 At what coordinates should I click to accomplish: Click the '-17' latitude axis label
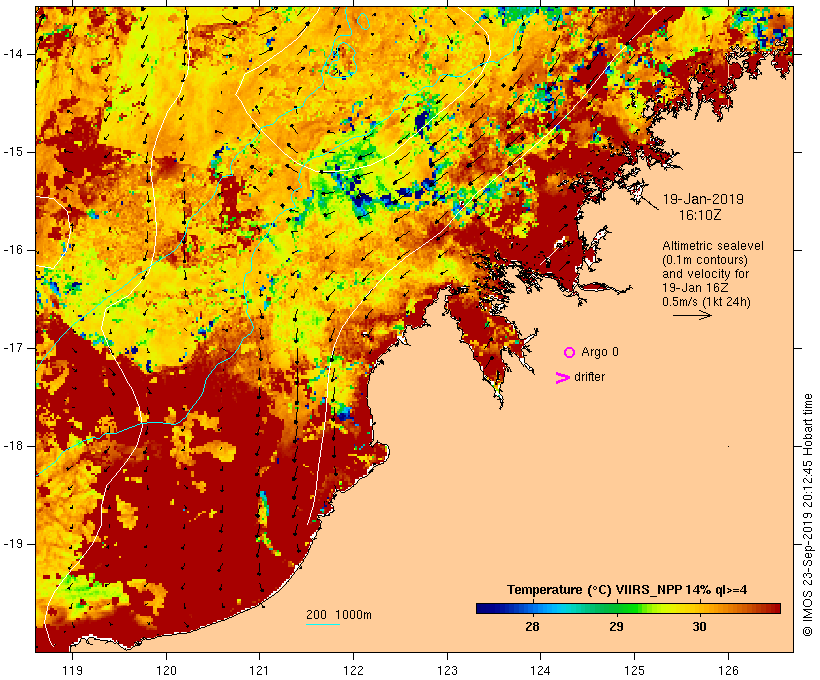click(x=13, y=348)
